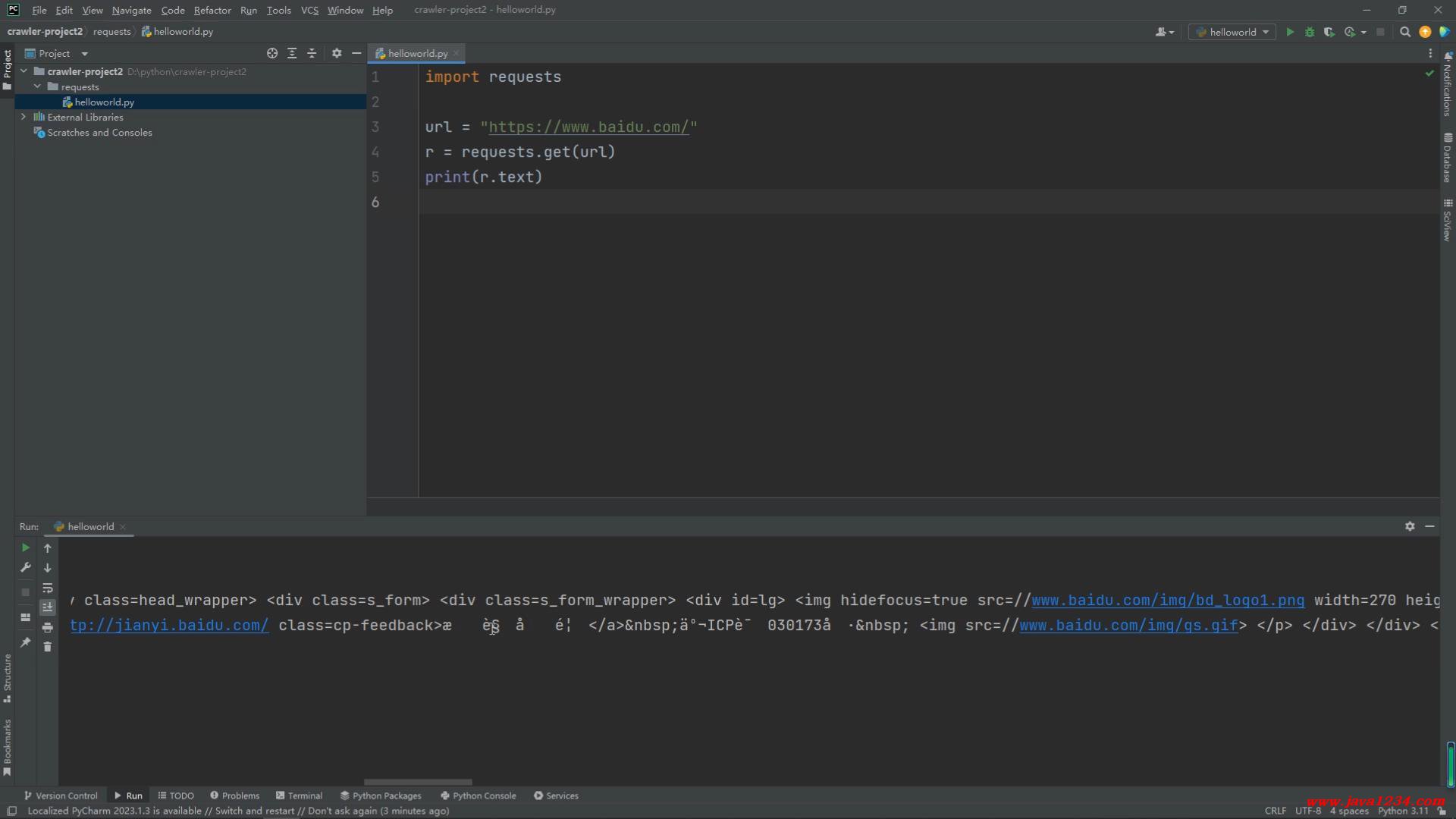This screenshot has height=819, width=1456.
Task: Toggle the SciView side panel
Action: 1448,221
